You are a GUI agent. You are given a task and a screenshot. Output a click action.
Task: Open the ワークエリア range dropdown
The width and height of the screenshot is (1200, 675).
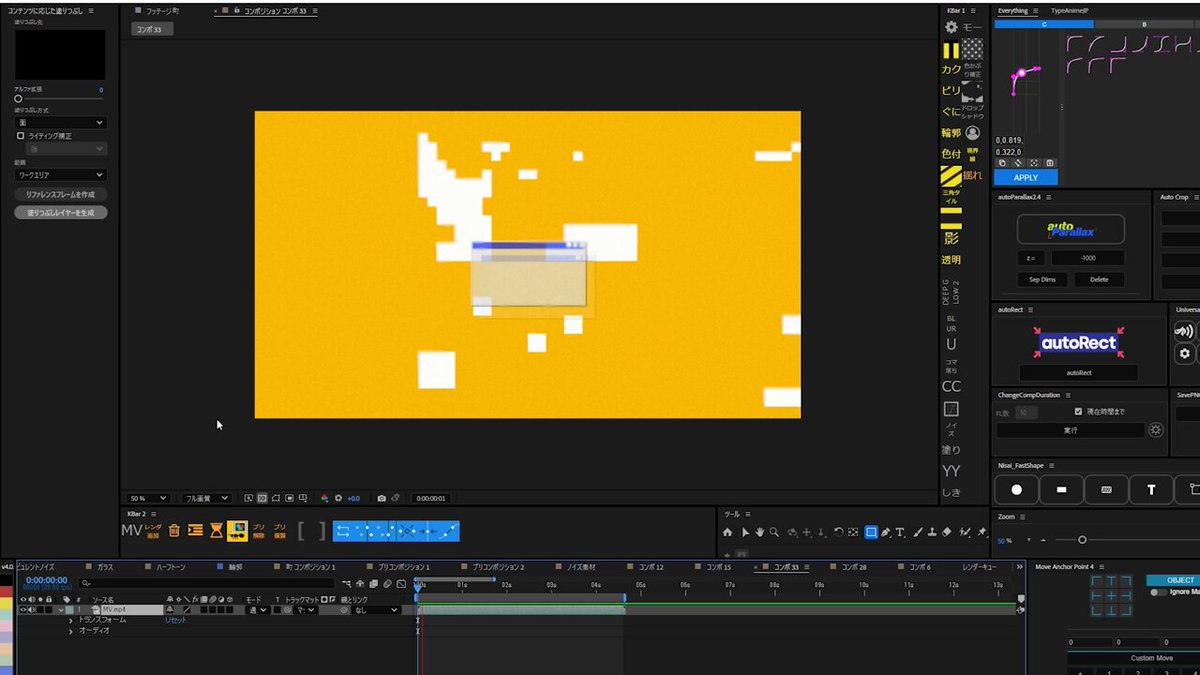coord(60,174)
